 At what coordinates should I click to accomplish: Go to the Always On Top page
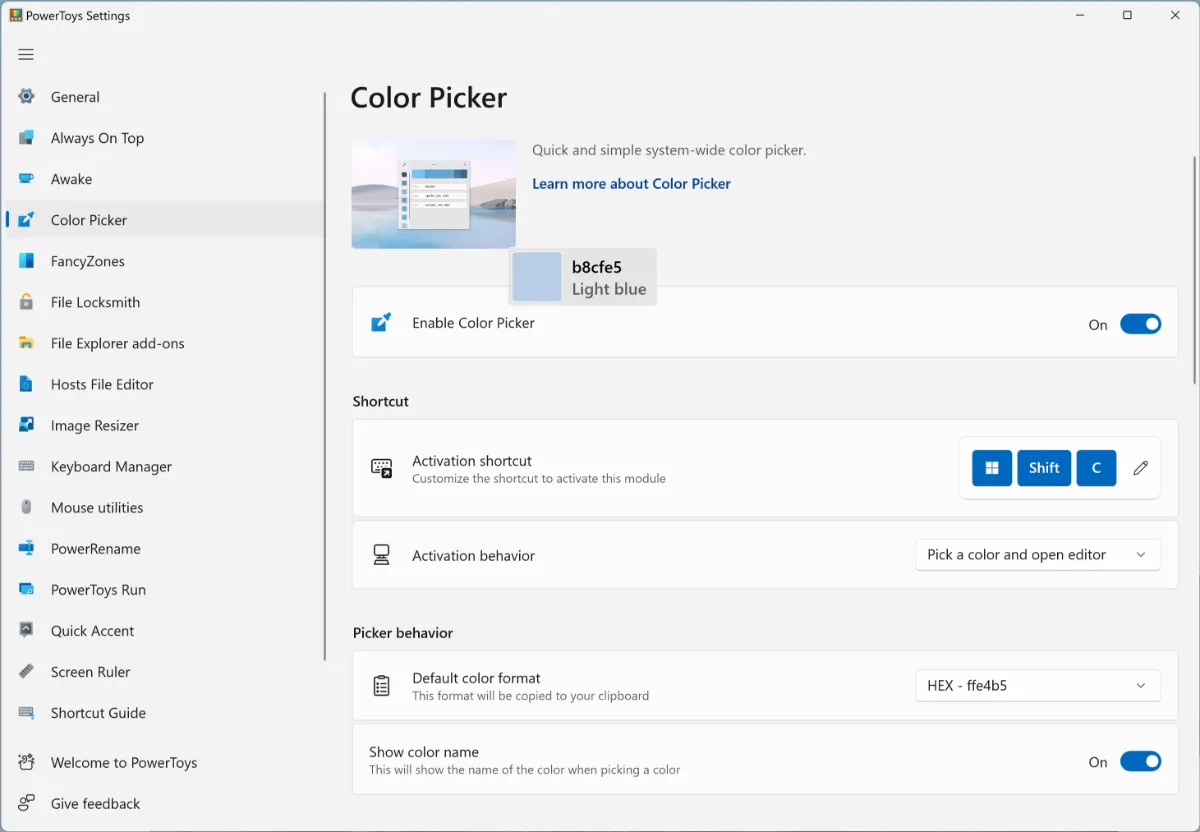point(97,138)
